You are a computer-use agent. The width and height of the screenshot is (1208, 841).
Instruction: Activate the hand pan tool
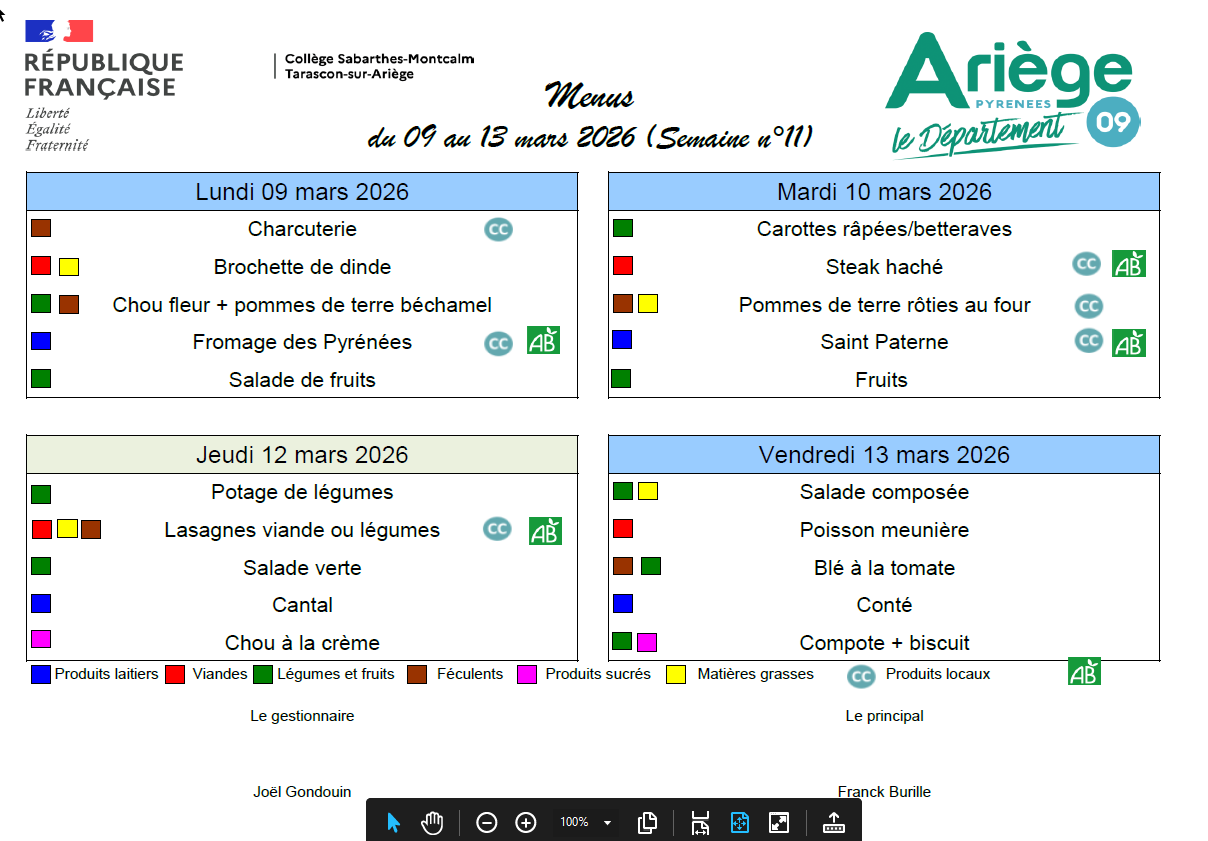432,822
